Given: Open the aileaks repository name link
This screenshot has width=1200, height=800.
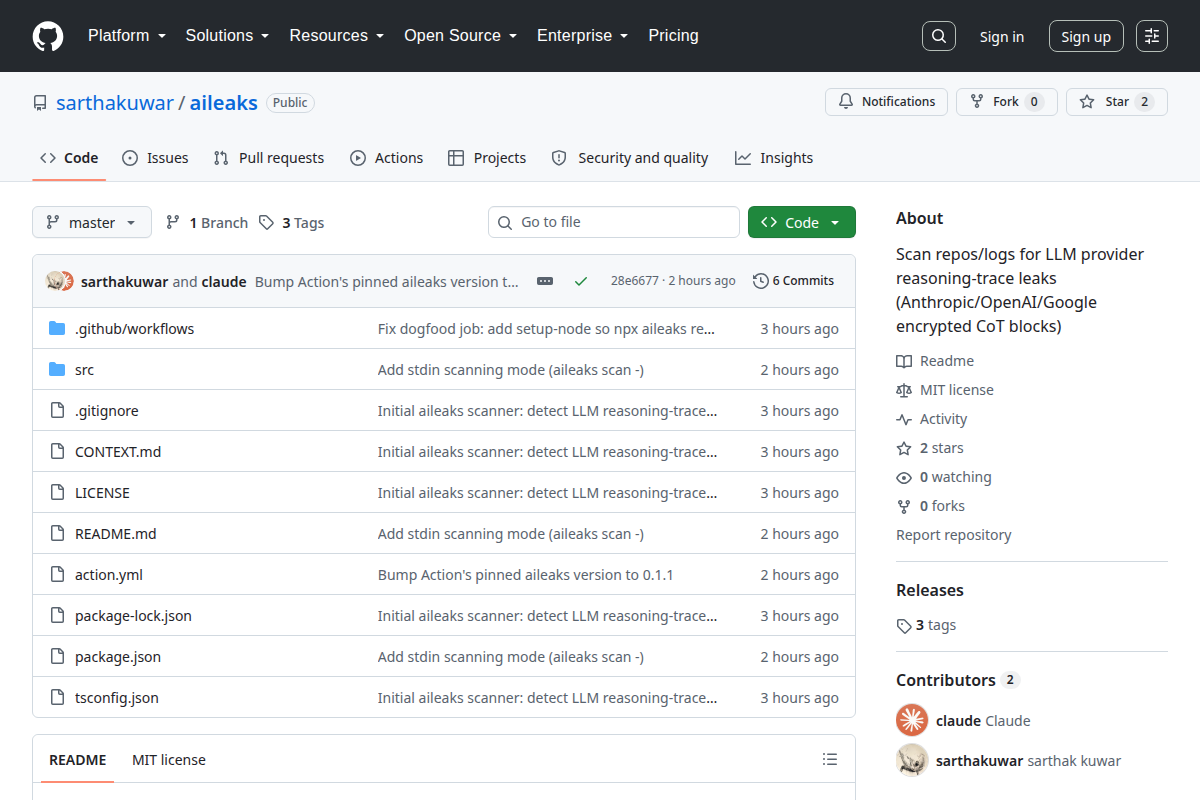Looking at the screenshot, I should click(224, 103).
